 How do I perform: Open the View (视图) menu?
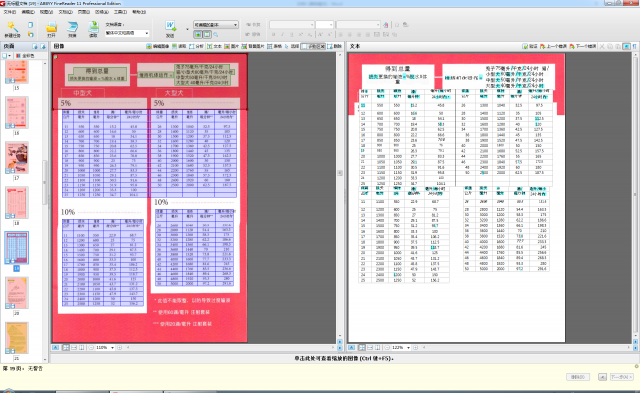click(x=46, y=12)
